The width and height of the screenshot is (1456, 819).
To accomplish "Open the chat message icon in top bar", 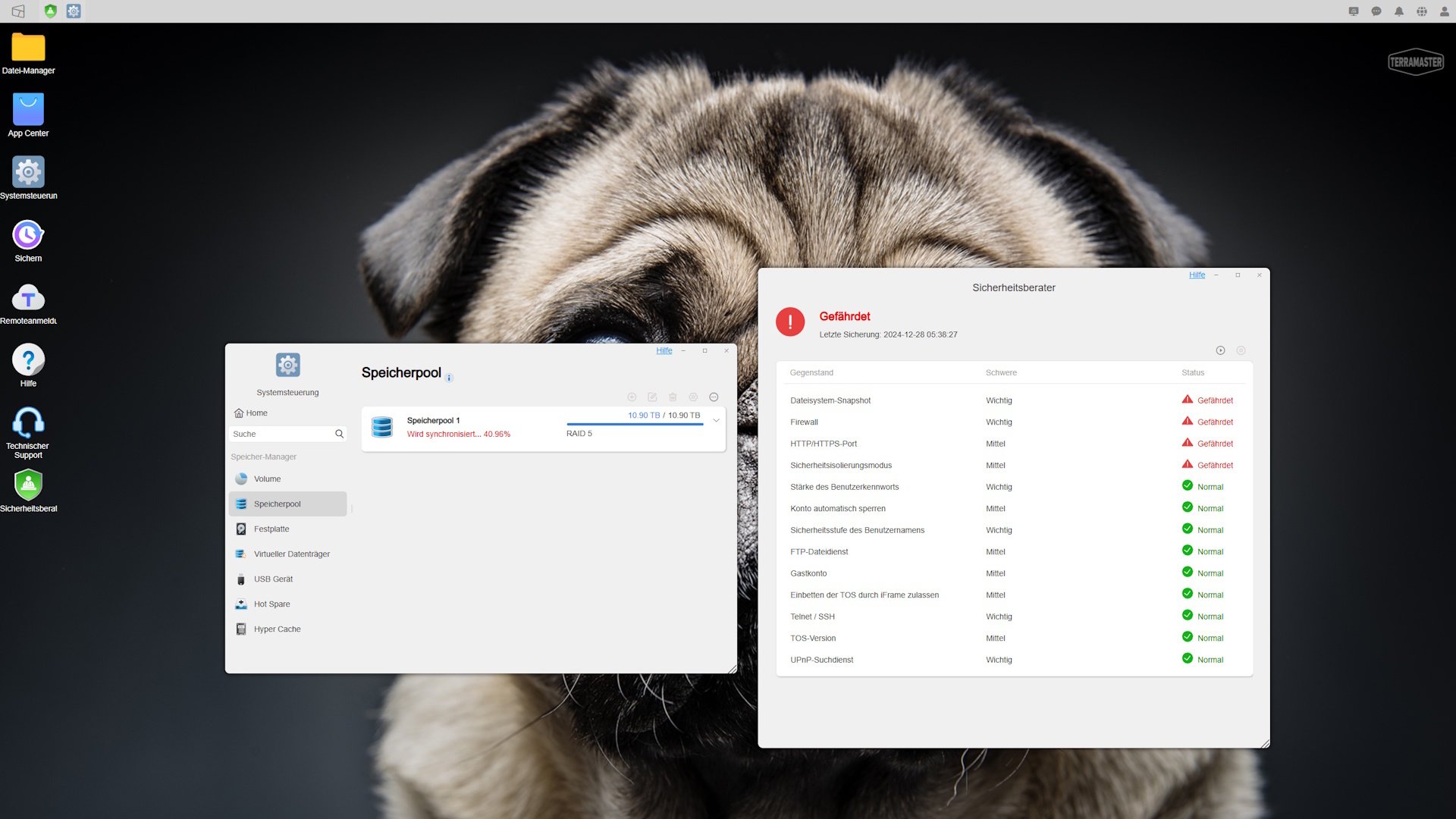I will pyautogui.click(x=1376, y=11).
